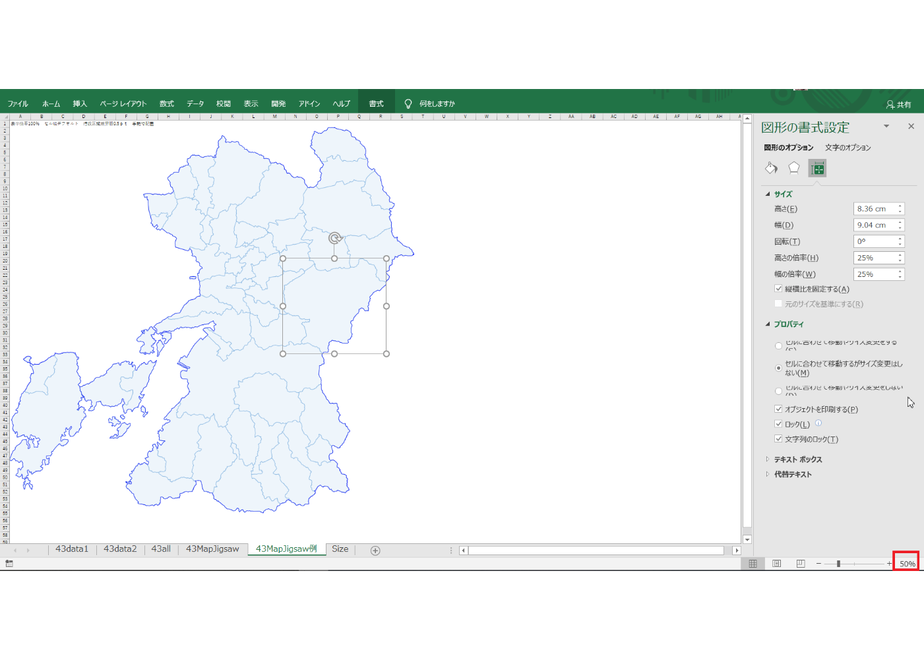Click the zoom out minus icon
Viewport: 924px width, 660px height.
[x=819, y=564]
